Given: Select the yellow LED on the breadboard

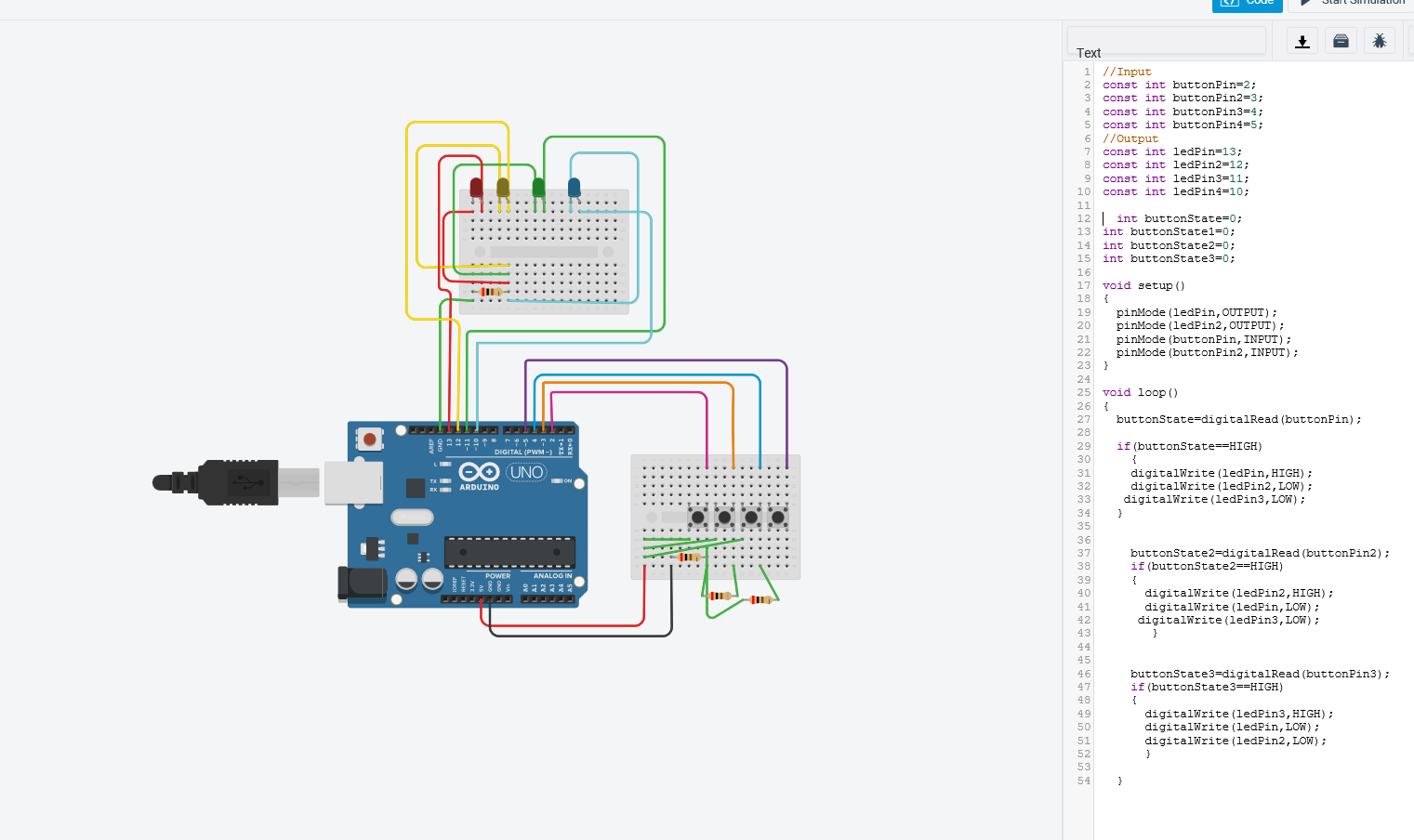Looking at the screenshot, I should tap(504, 189).
